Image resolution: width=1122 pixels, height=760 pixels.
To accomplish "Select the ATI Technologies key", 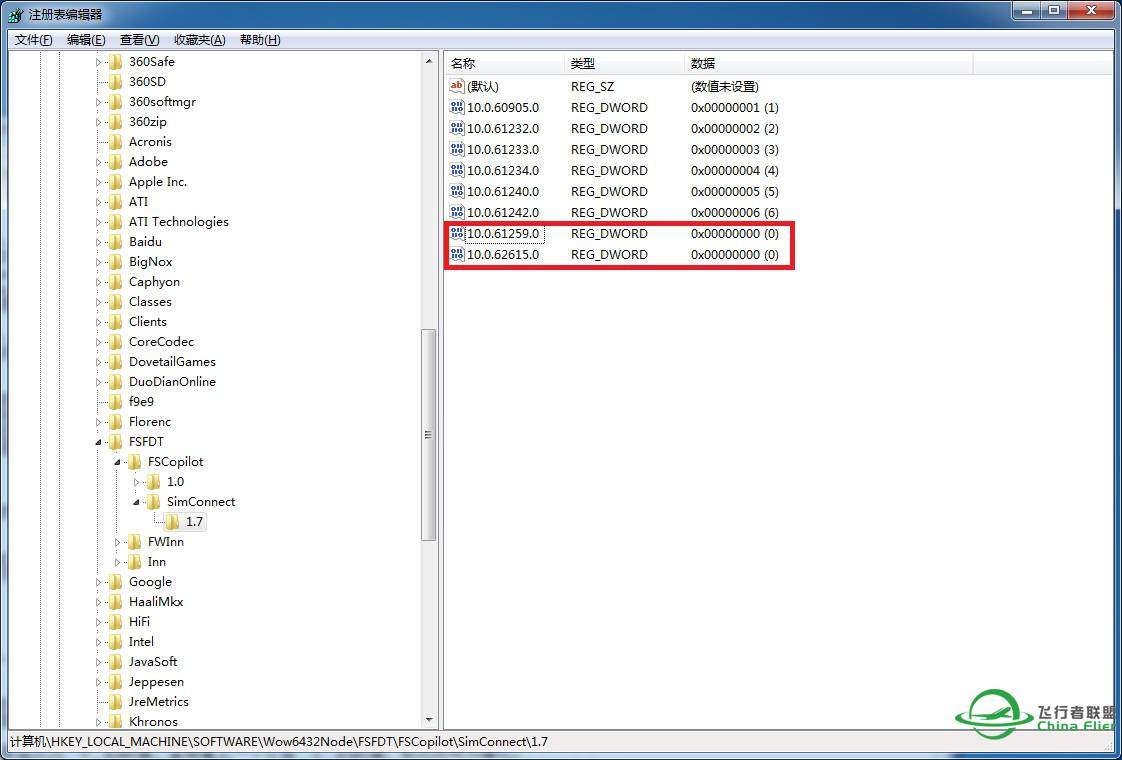I will 179,222.
